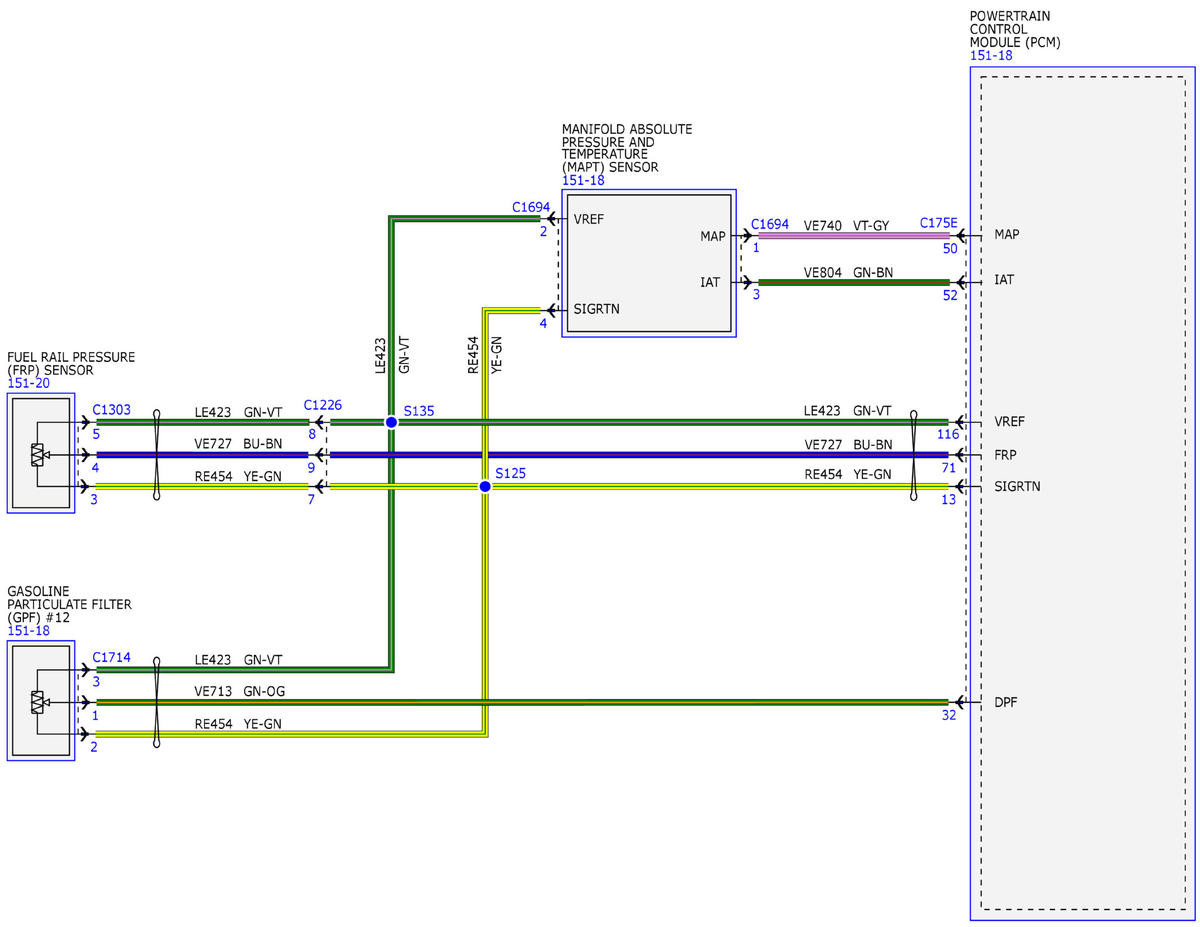Screen dimensions: 1200x927
Task: Click the S135 splice label
Action: [x=419, y=411]
